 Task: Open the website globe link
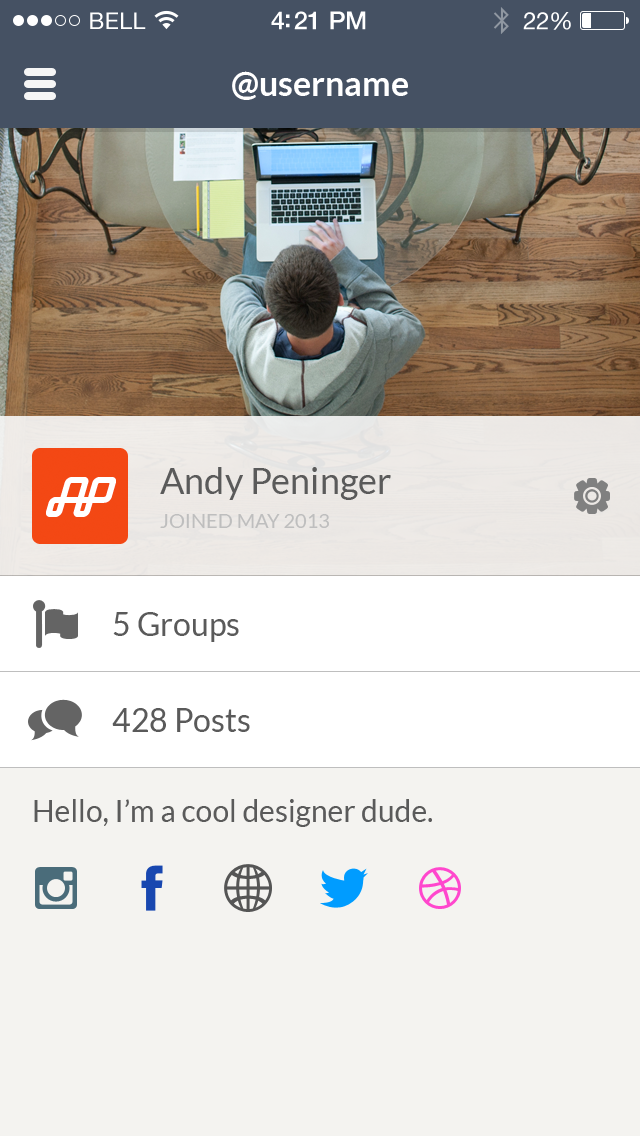click(248, 888)
